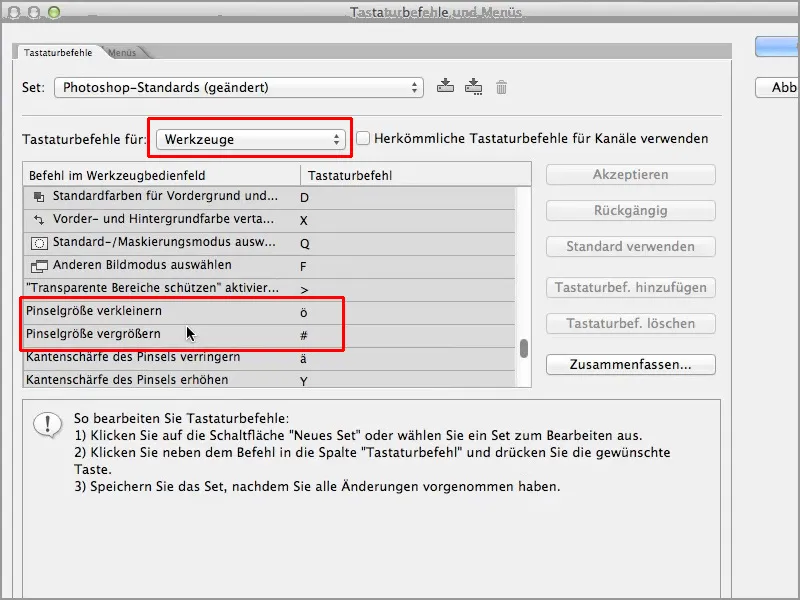Click the trash delete set icon

[x=502, y=87]
